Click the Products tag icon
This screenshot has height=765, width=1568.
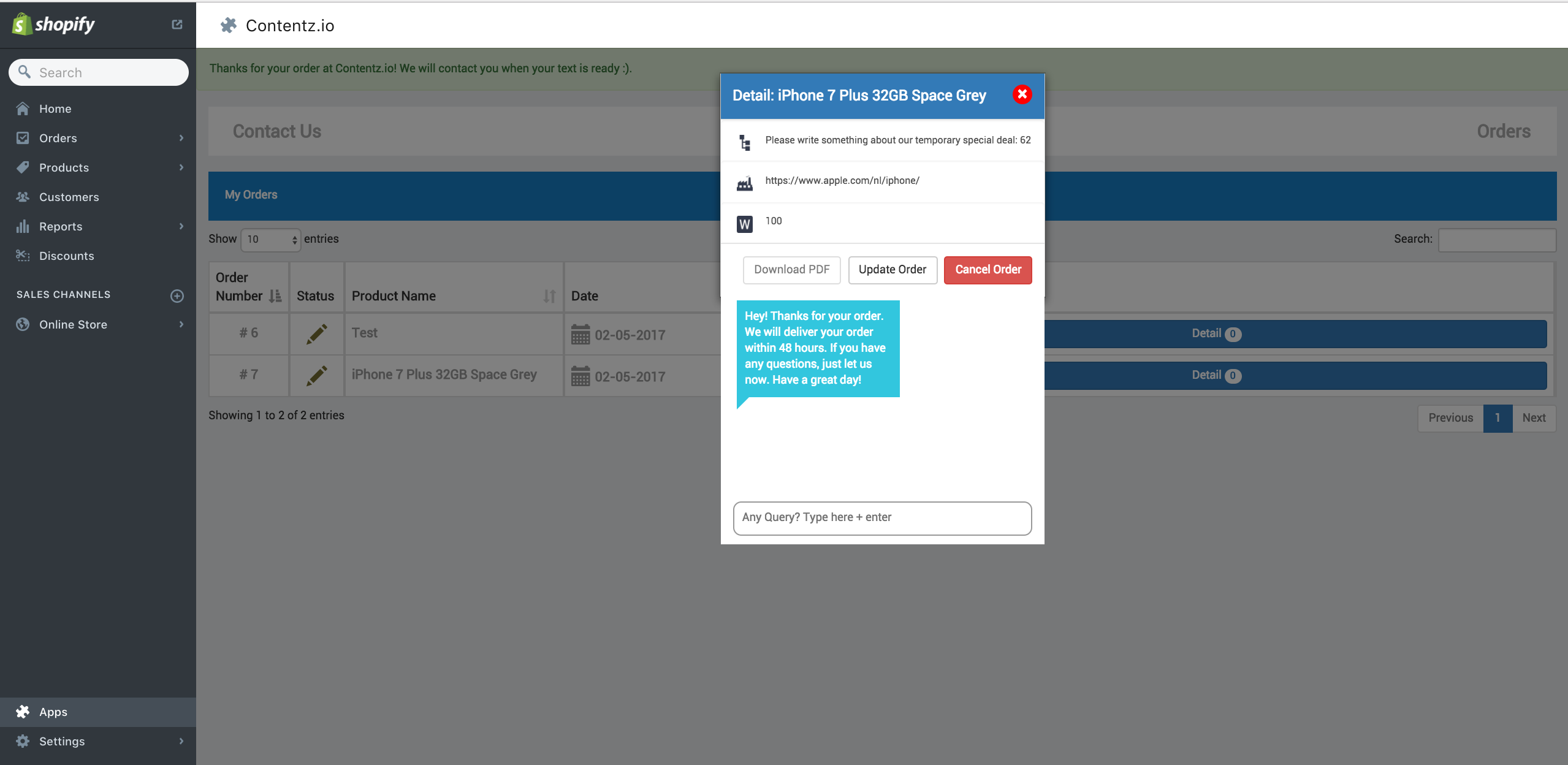23,167
